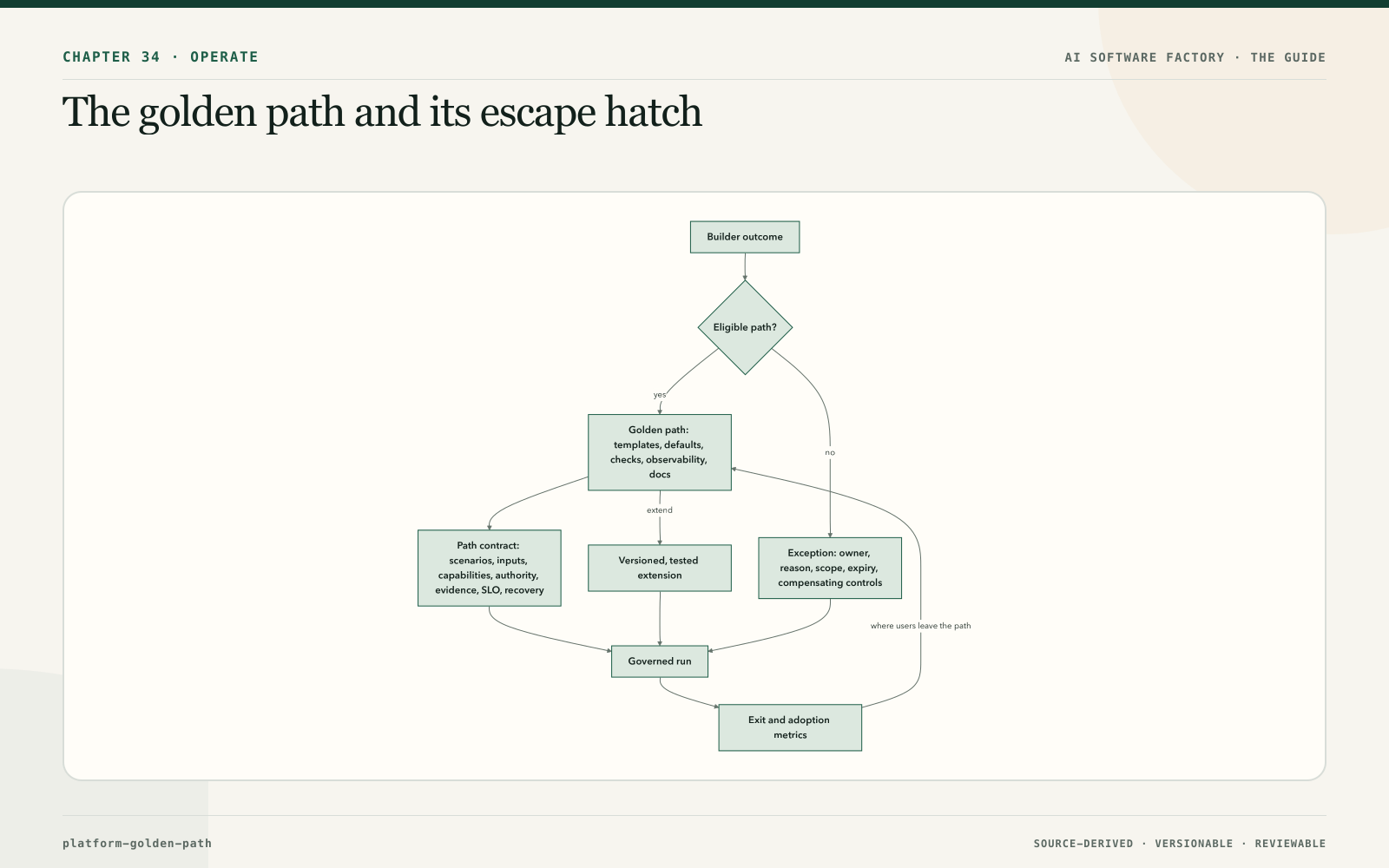
Task: Click the Governed run node
Action: click(x=660, y=661)
